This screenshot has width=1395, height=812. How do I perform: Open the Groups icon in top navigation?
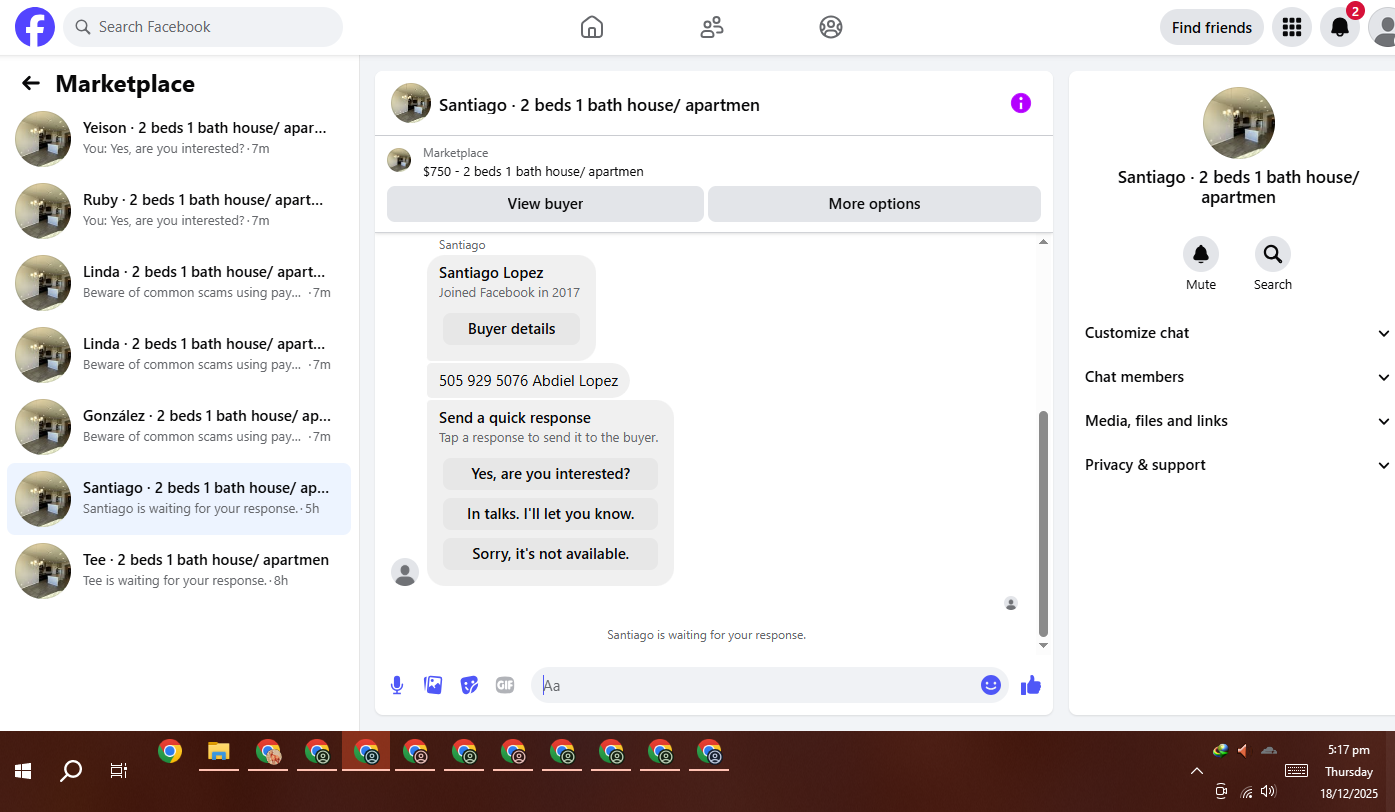tap(831, 27)
